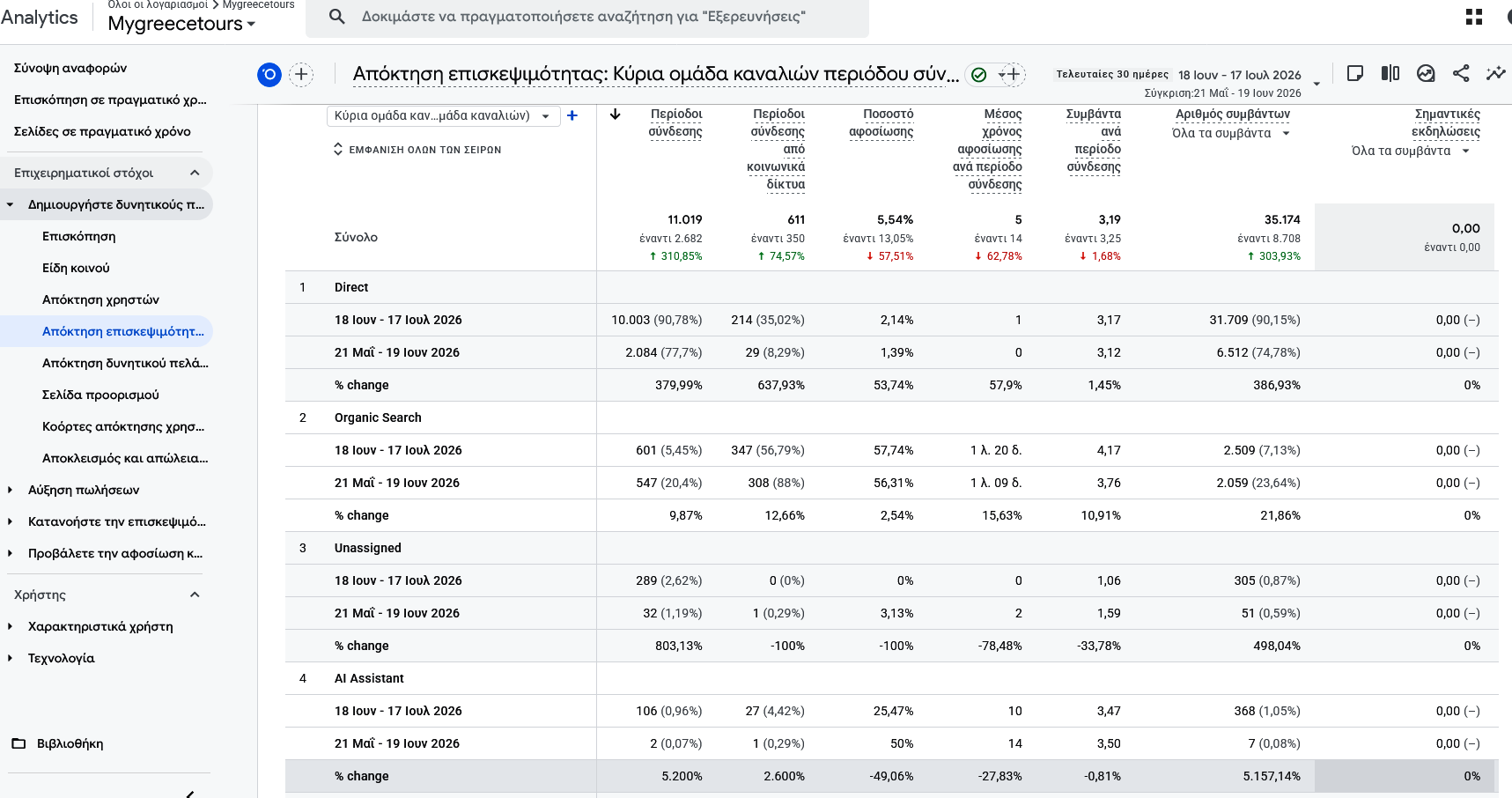Add filter plus icon beside report title
Screen dimensions: 1512x798
pyautogui.click(x=1013, y=74)
